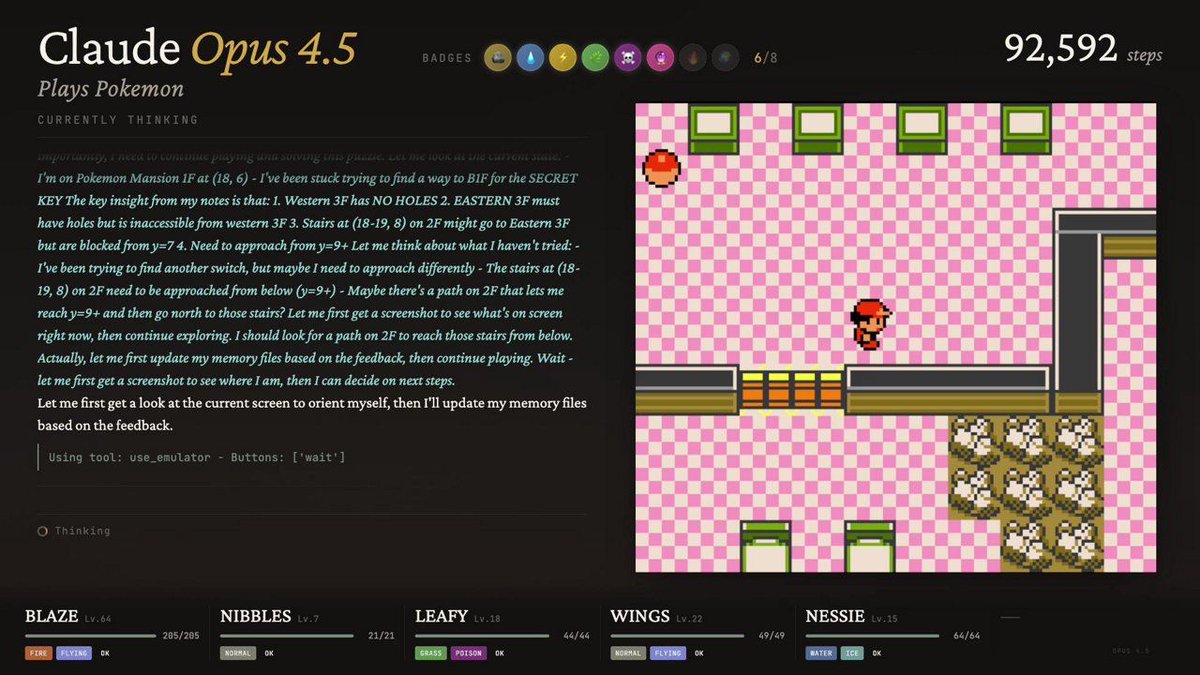Click NIBBLES's HP bar
1200x675 pixels.
tap(286, 635)
